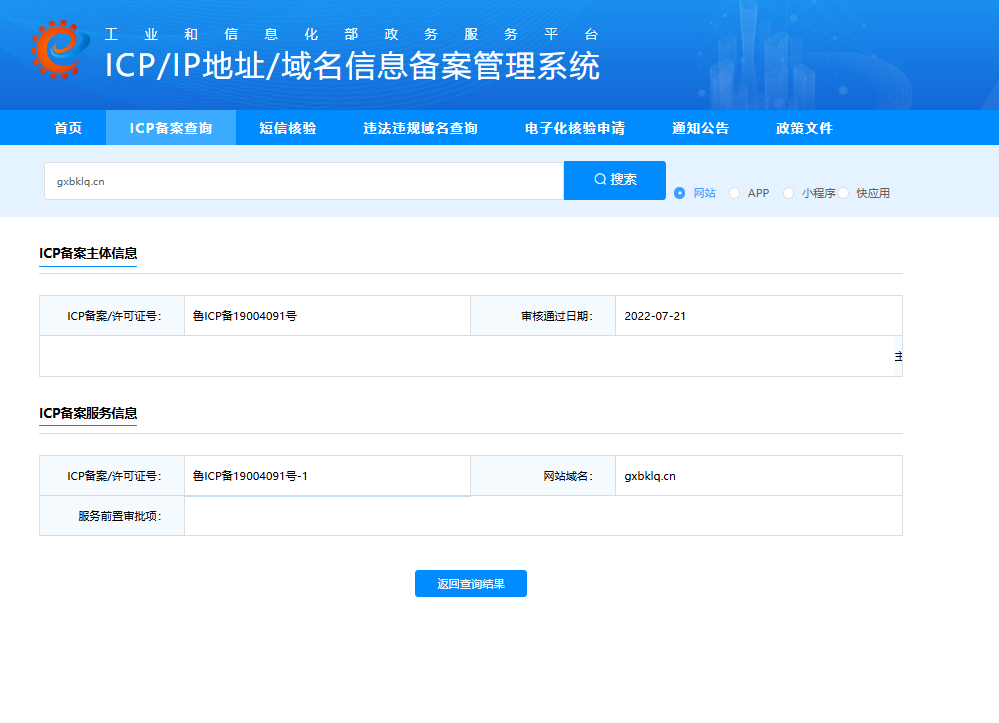Click the 服务前置审批项 label cell

pyautogui.click(x=112, y=516)
